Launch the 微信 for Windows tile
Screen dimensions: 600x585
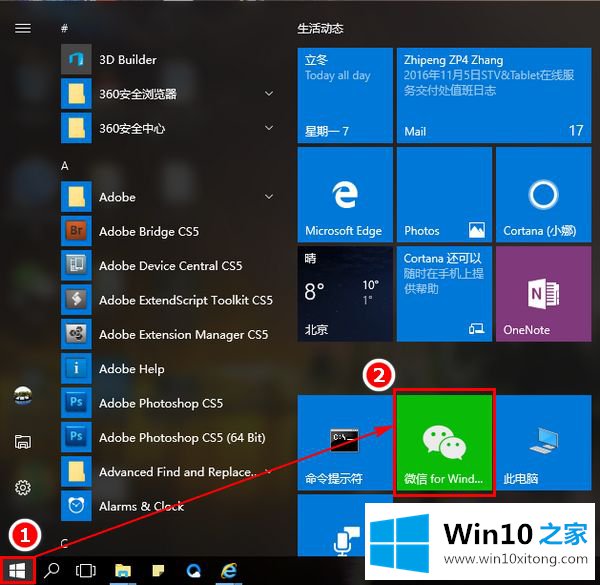(444, 443)
